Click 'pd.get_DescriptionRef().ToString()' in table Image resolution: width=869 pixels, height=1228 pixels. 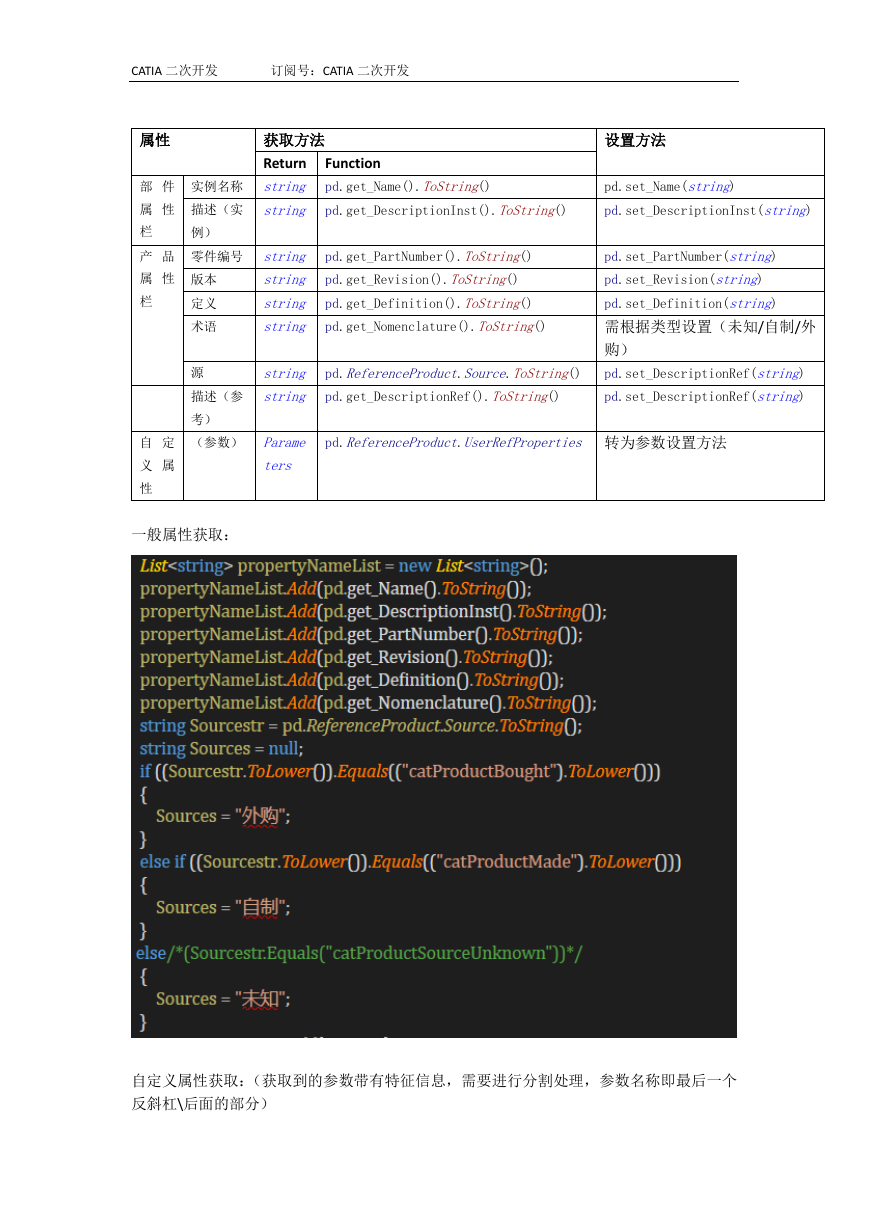tap(443, 397)
